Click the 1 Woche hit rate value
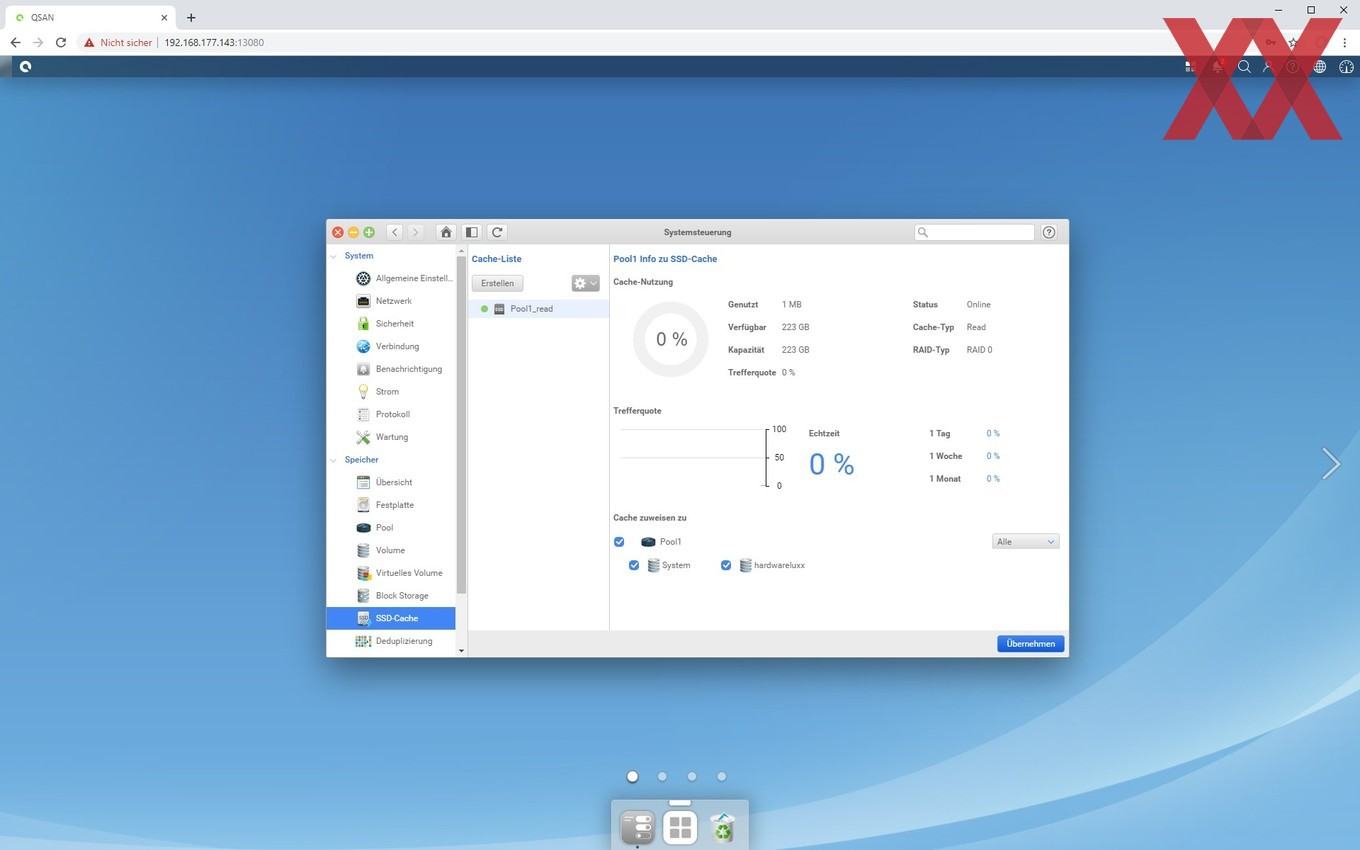The height and width of the screenshot is (850, 1360). click(x=993, y=456)
